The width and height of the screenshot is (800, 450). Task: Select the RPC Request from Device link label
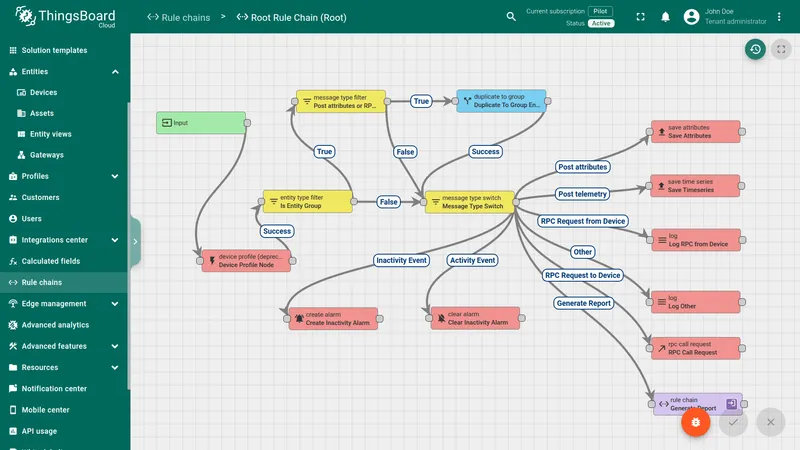click(x=583, y=221)
